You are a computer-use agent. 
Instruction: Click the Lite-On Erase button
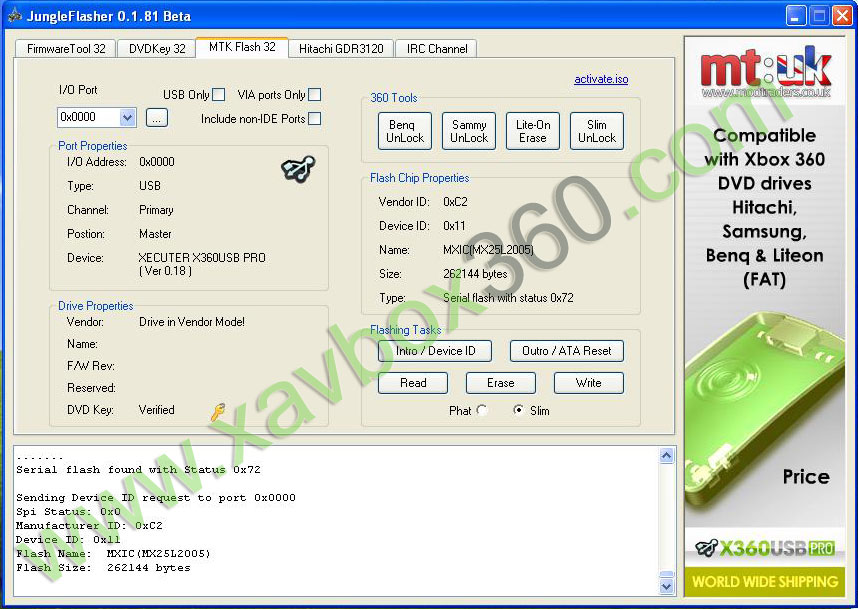click(533, 131)
